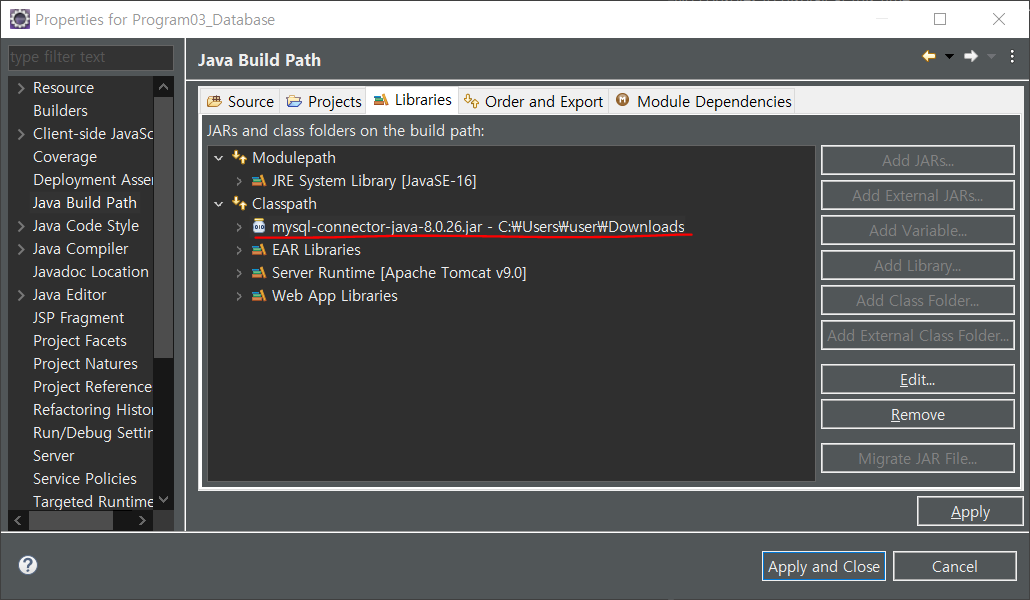The width and height of the screenshot is (1030, 600).
Task: Maximize the Properties dialog window
Action: (940, 19)
